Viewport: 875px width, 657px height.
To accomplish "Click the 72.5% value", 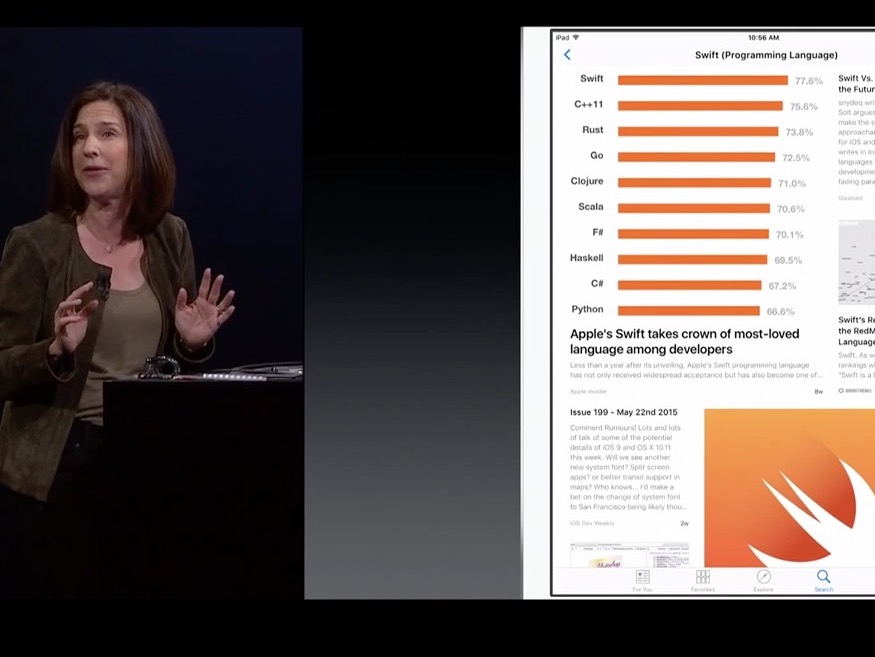I will click(796, 158).
